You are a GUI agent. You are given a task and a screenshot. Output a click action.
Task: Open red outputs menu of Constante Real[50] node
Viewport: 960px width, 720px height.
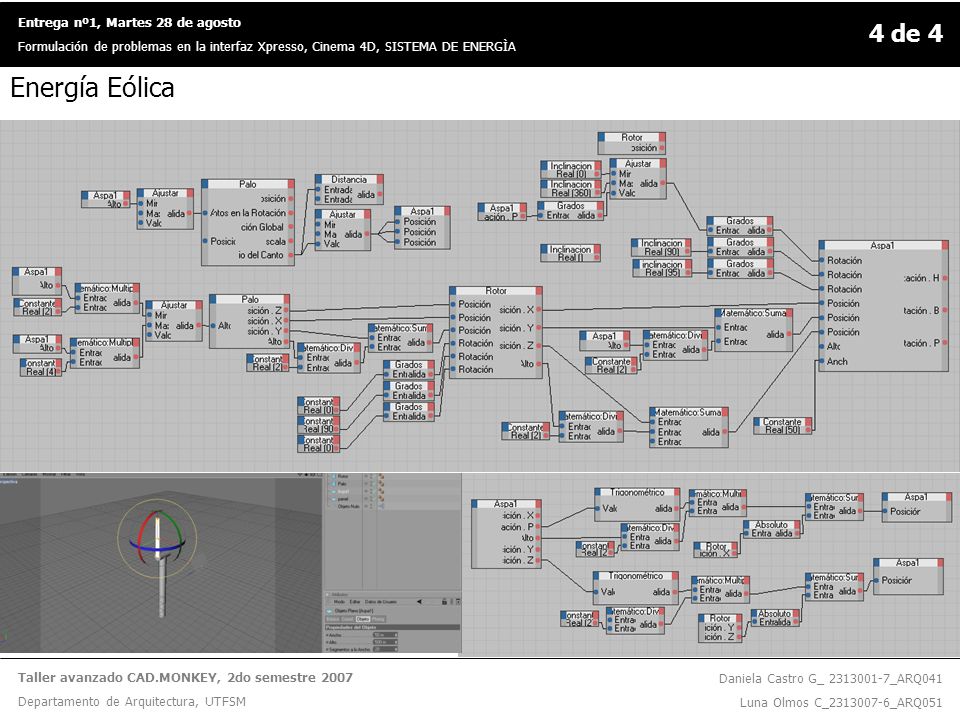point(808,421)
